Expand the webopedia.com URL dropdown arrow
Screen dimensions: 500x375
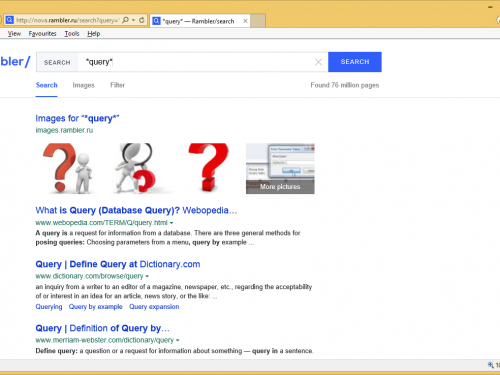point(172,223)
